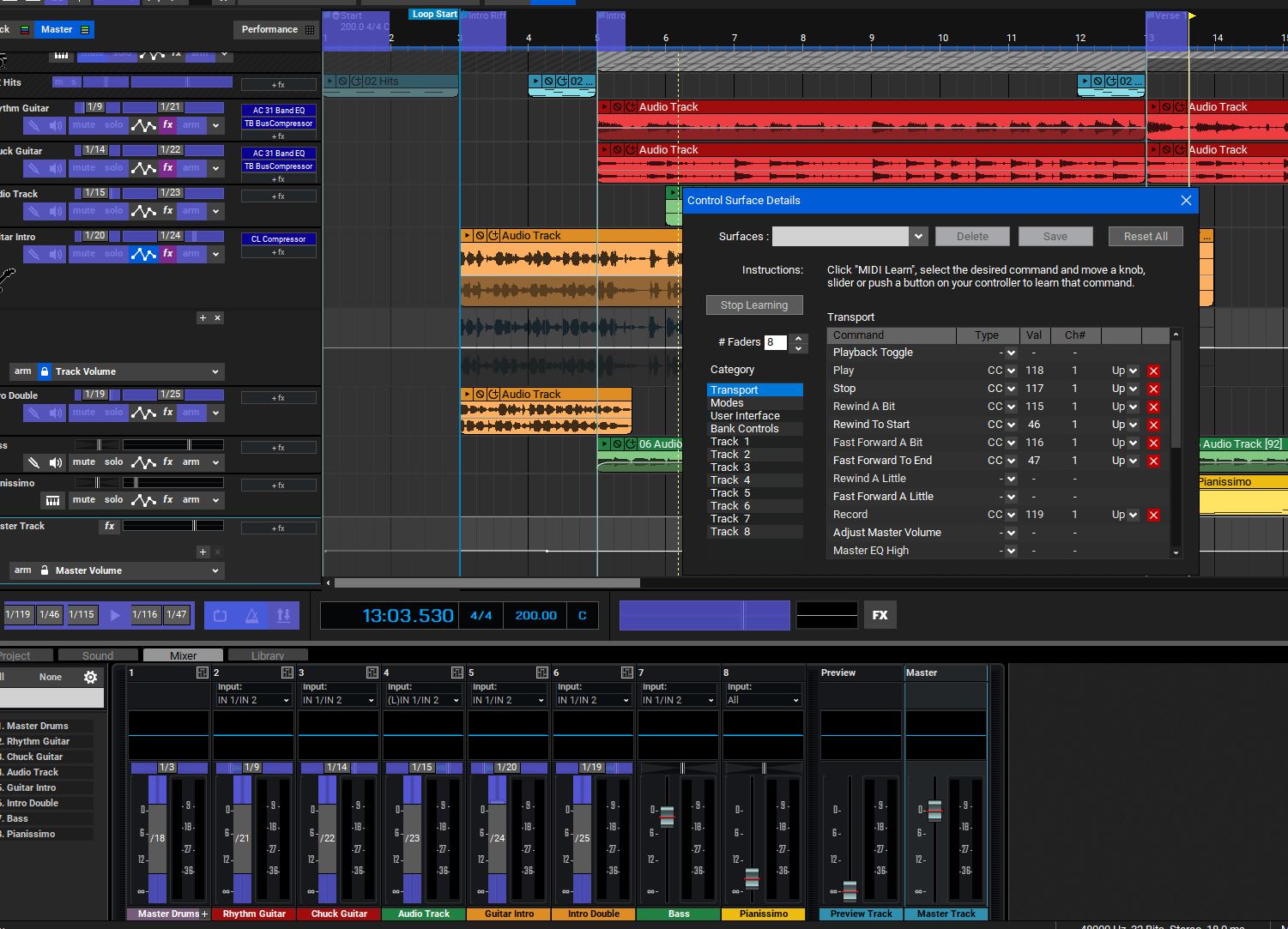The width and height of the screenshot is (1288, 929).
Task: Remove automation lane with x above Track Volume
Action: [218, 317]
